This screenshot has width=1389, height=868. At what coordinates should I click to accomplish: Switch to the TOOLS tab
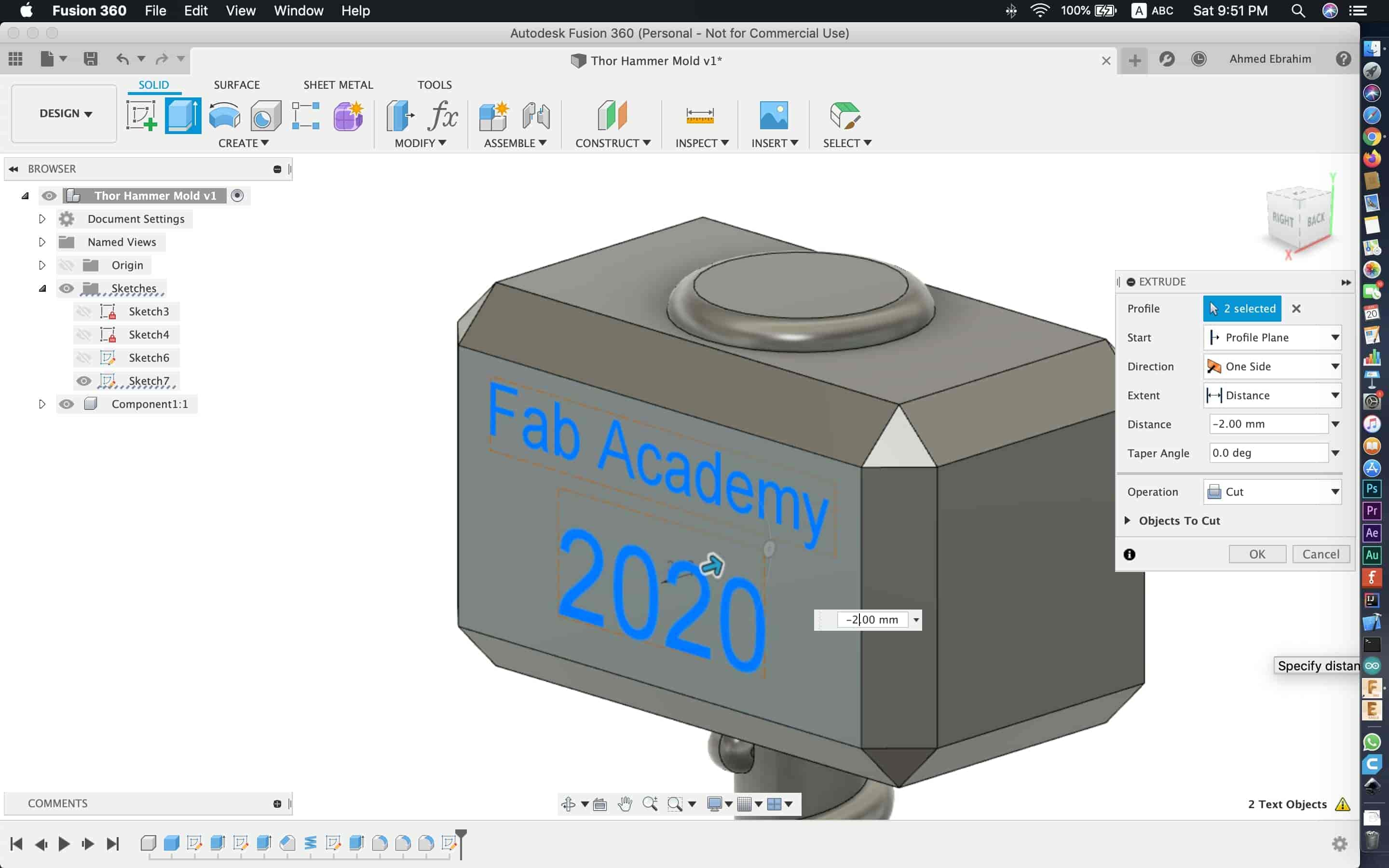point(435,85)
